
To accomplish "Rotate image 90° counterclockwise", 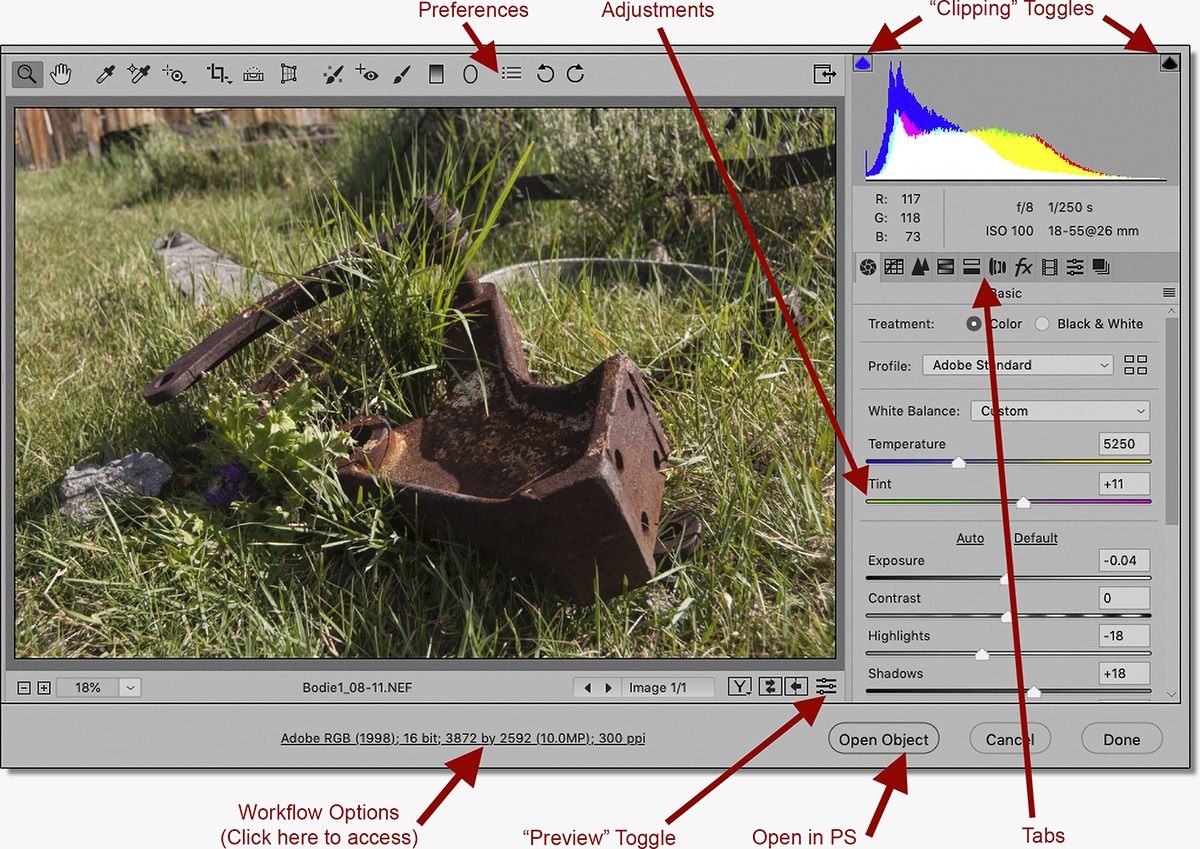I will pyautogui.click(x=545, y=74).
